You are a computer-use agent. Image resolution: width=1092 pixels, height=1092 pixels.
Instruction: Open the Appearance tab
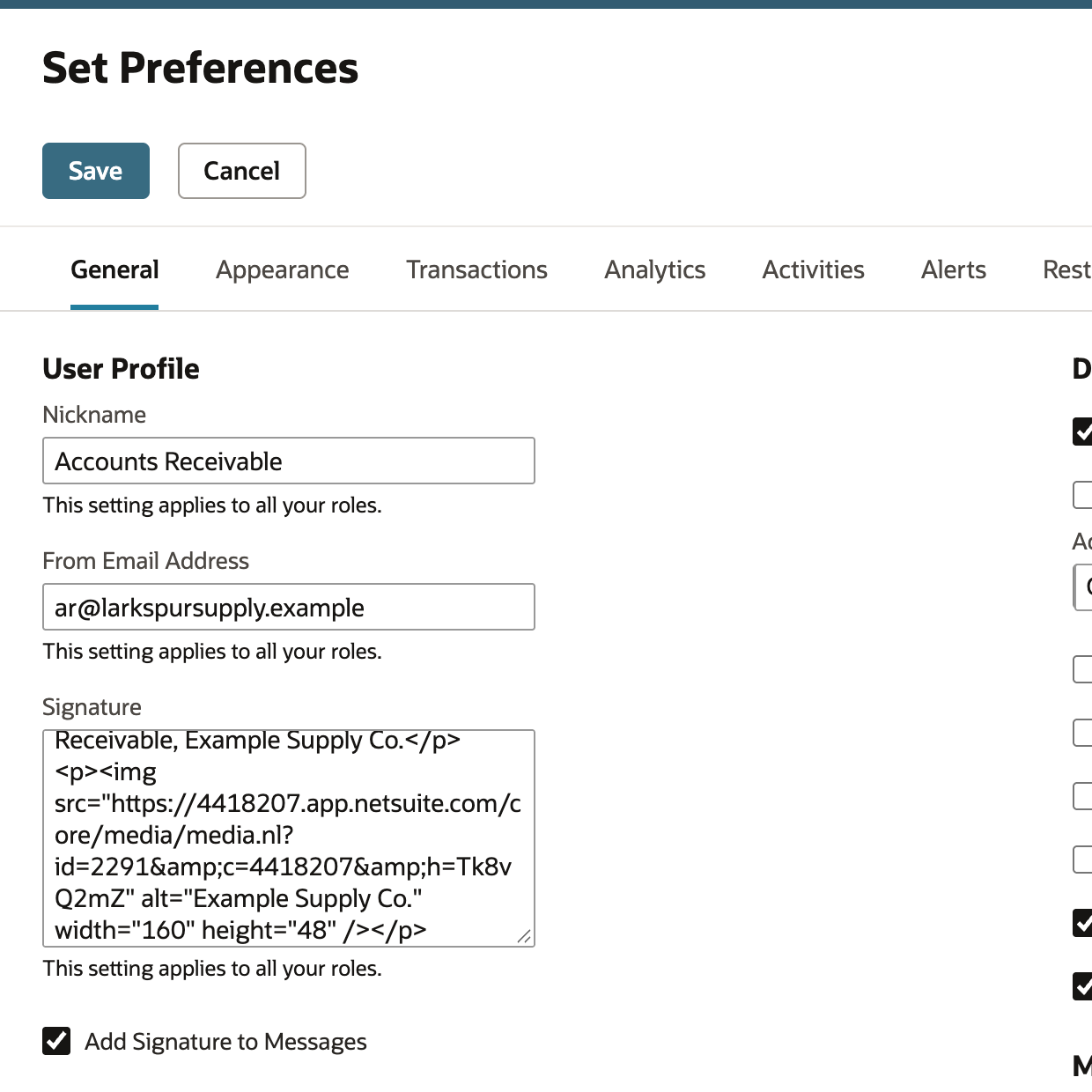(x=283, y=269)
